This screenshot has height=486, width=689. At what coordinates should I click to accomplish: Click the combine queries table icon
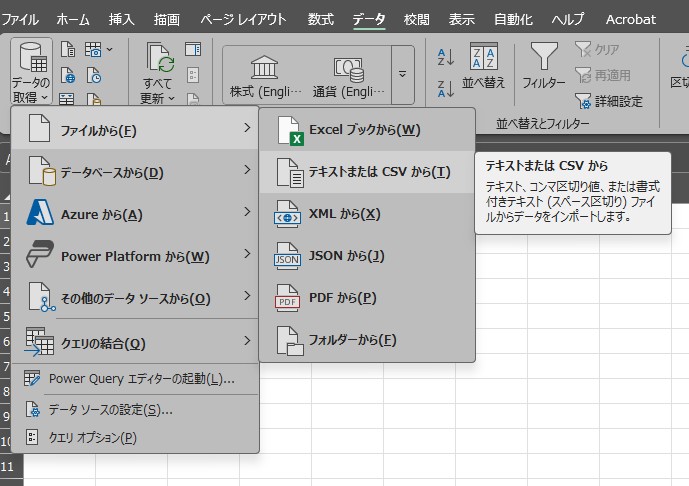(x=40, y=341)
